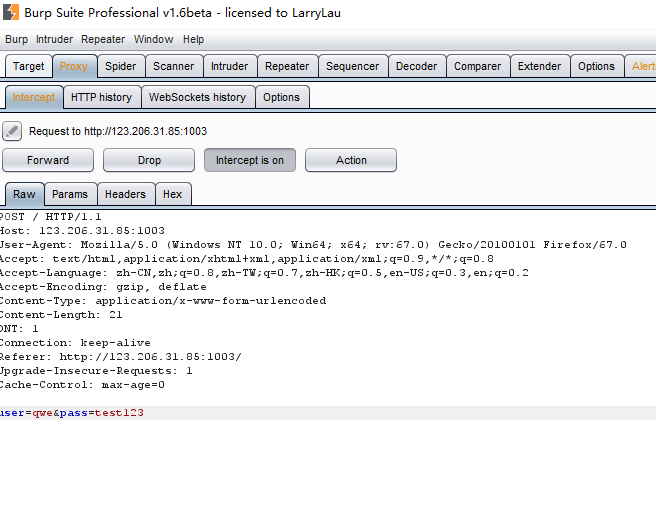Switch to the Spider tab

120,66
